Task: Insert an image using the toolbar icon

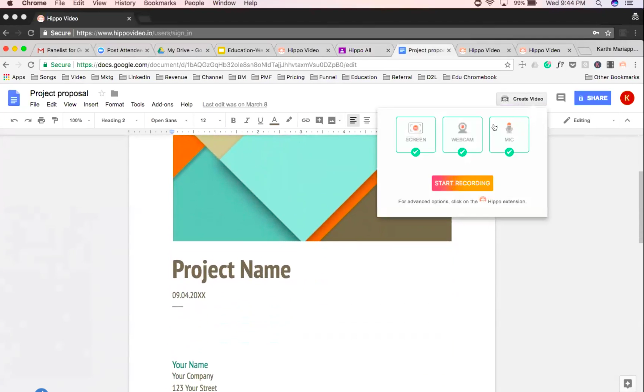Action: click(331, 120)
